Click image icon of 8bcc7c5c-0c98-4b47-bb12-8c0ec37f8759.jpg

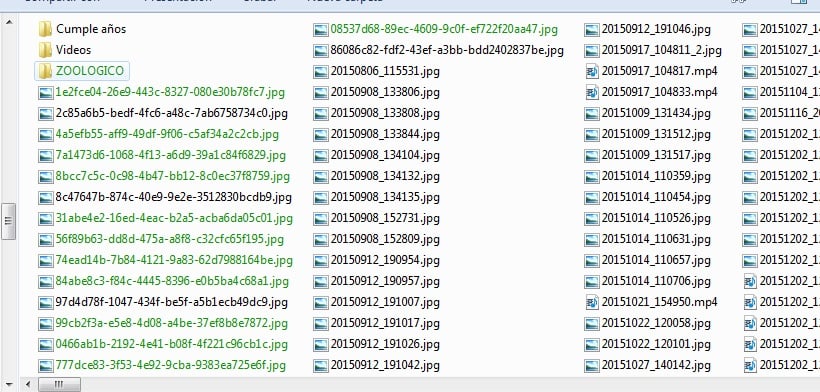(46, 177)
